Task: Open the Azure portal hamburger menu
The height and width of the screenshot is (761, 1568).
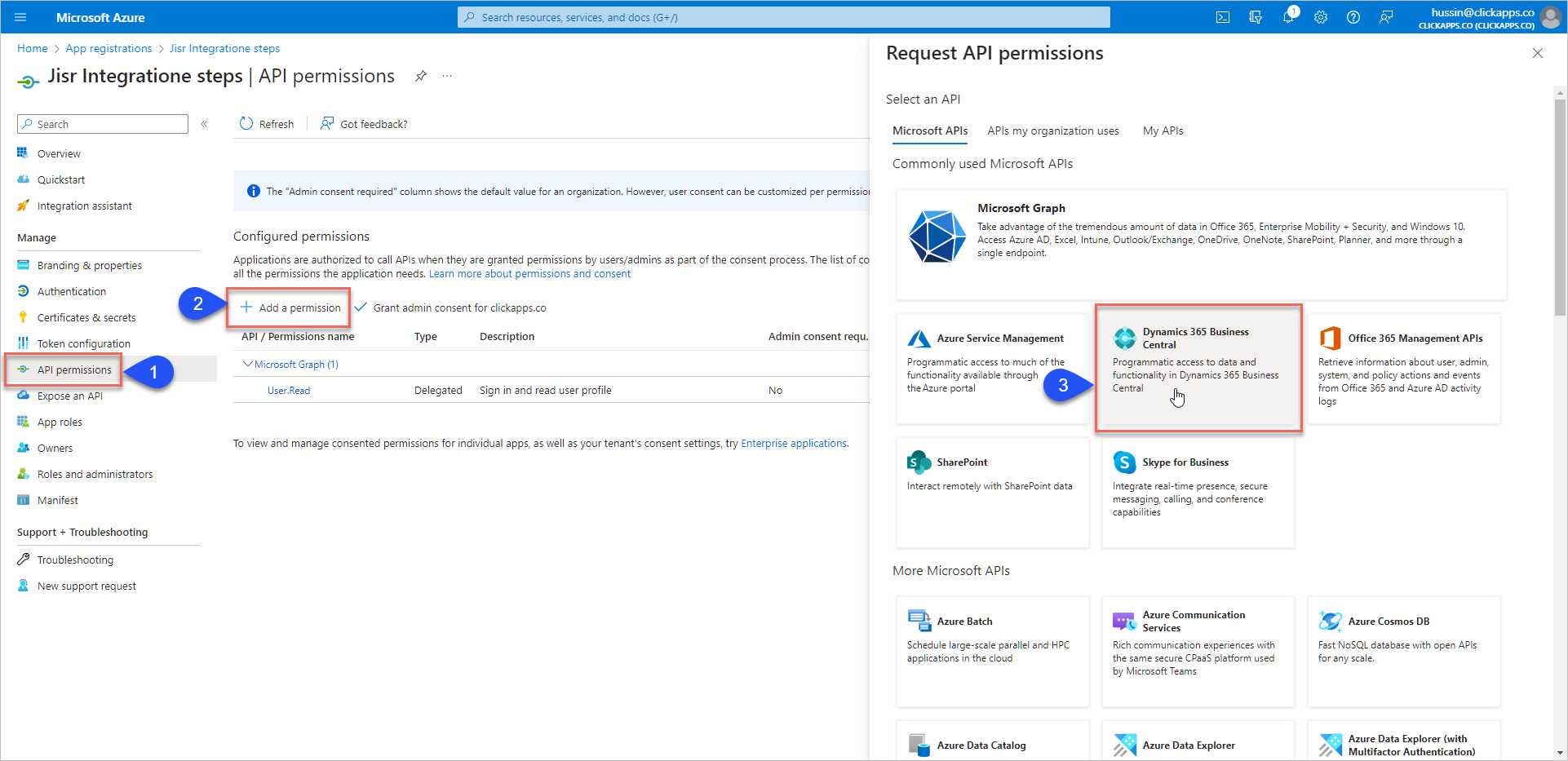Action: (20, 17)
